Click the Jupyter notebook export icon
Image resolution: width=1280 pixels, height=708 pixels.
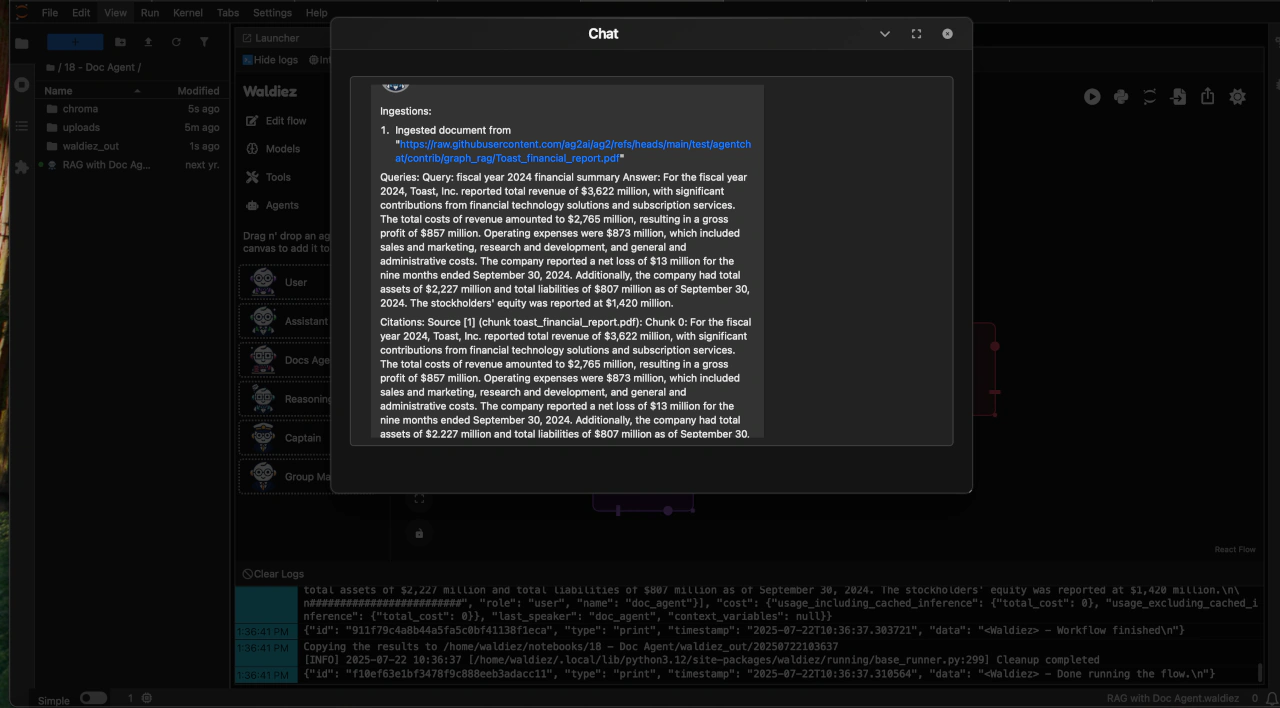(x=1150, y=97)
